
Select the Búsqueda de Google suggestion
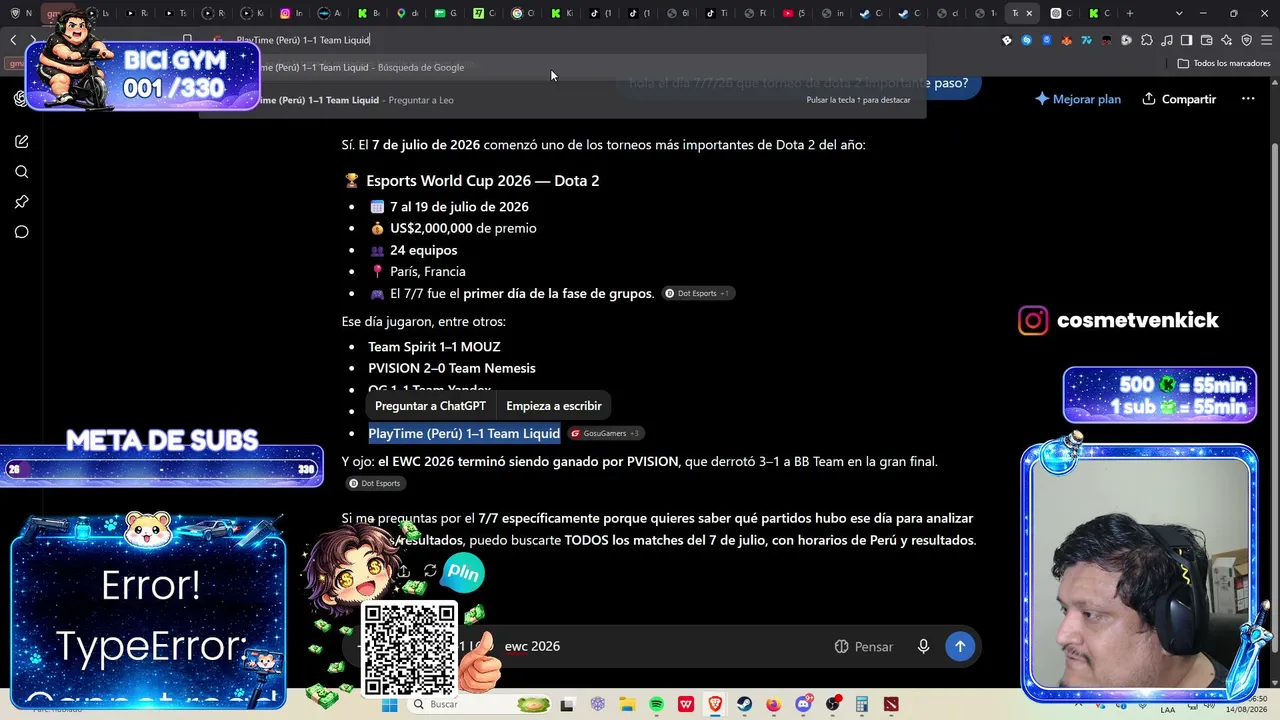[562, 67]
